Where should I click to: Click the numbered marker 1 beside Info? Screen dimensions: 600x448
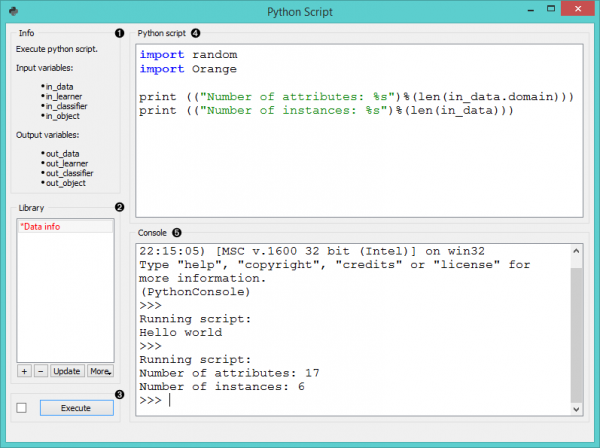click(119, 33)
